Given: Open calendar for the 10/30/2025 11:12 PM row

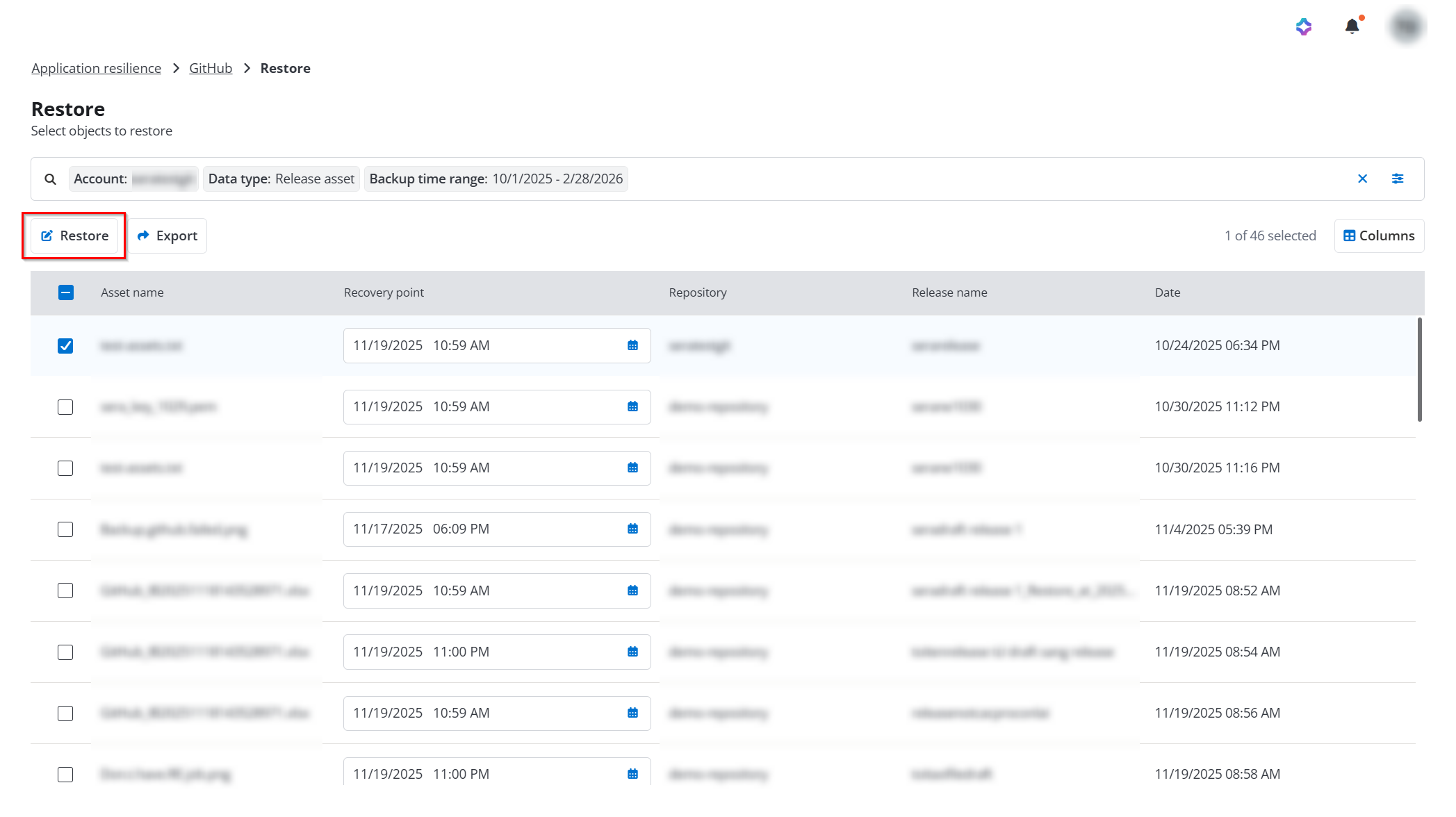Looking at the screenshot, I should [632, 406].
